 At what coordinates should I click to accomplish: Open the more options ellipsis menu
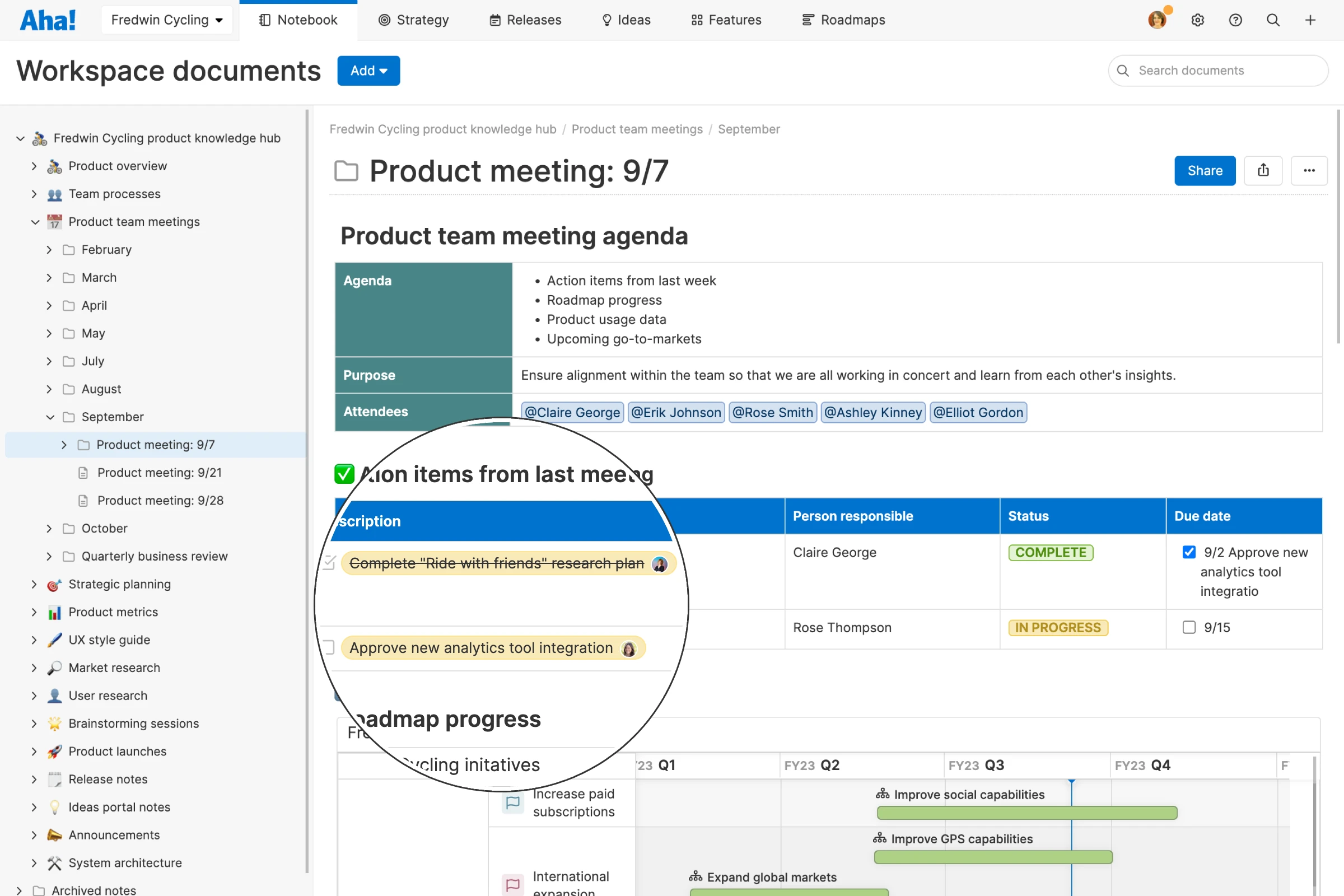tap(1309, 170)
